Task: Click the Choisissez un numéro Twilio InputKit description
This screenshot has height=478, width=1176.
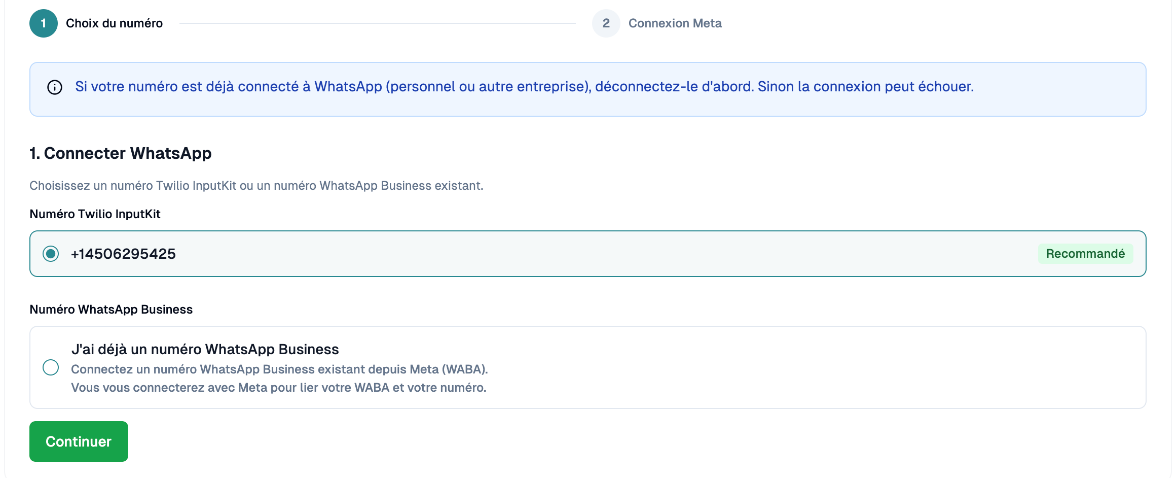Action: click(256, 185)
